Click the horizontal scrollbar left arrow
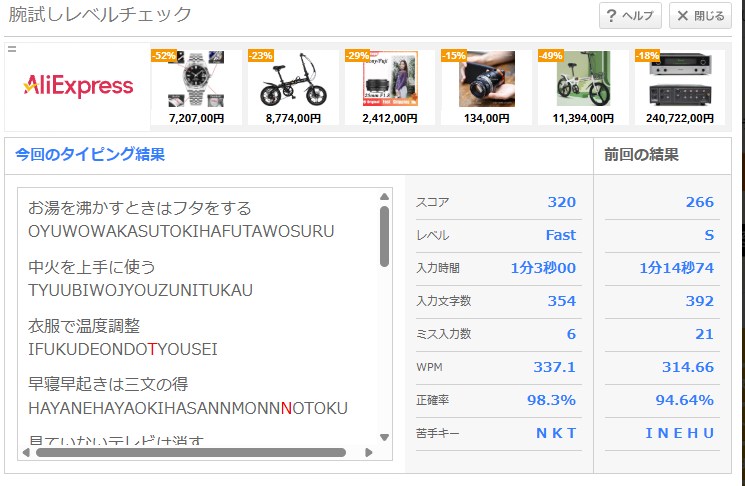The height and width of the screenshot is (486, 745). [28, 452]
